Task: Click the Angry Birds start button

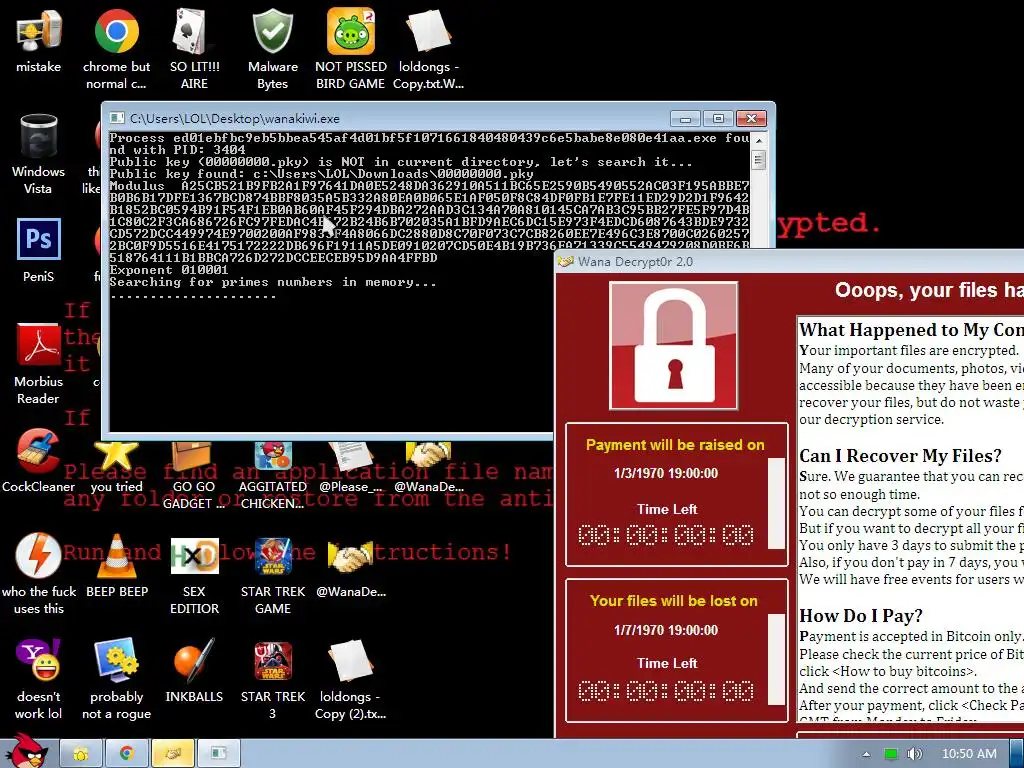Action: coord(26,751)
